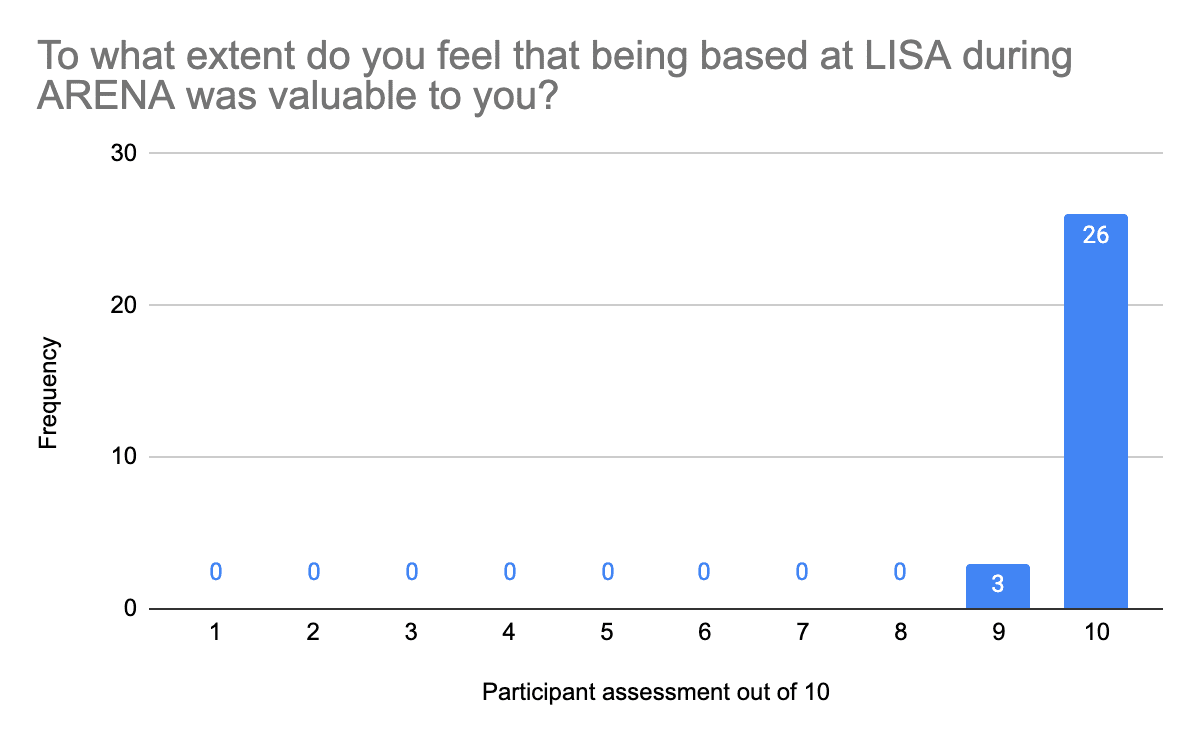Click the data label 3 on the bar
Image resolution: width=1200 pixels, height=741 pixels.
(997, 585)
